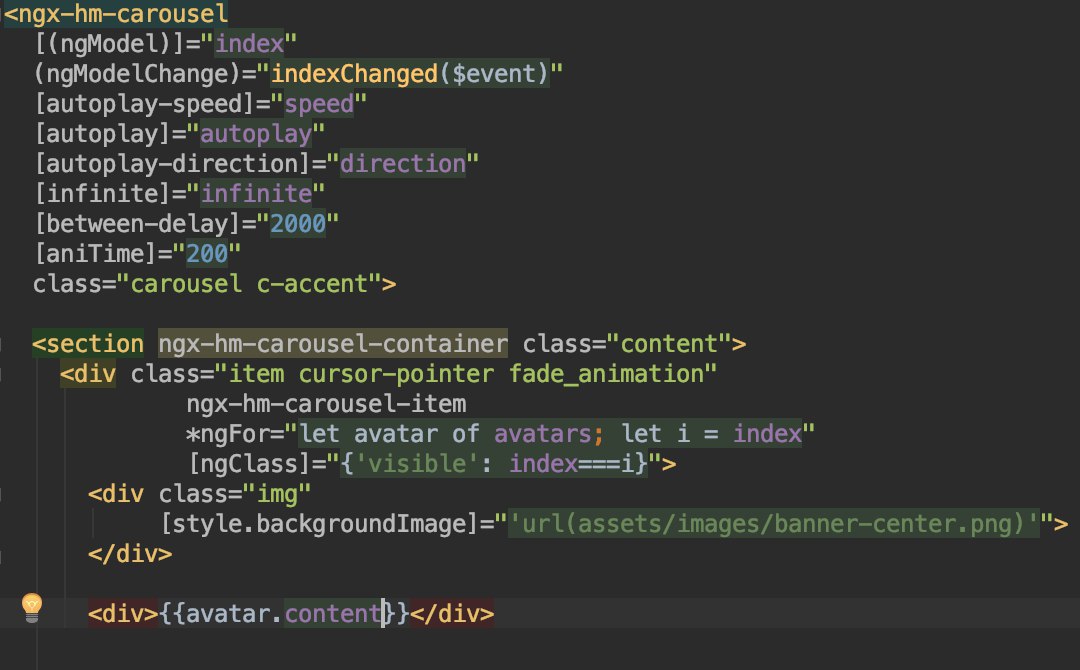Click the [autoplay-direction] attribute name
Image resolution: width=1080 pixels, height=670 pixels.
click(172, 164)
